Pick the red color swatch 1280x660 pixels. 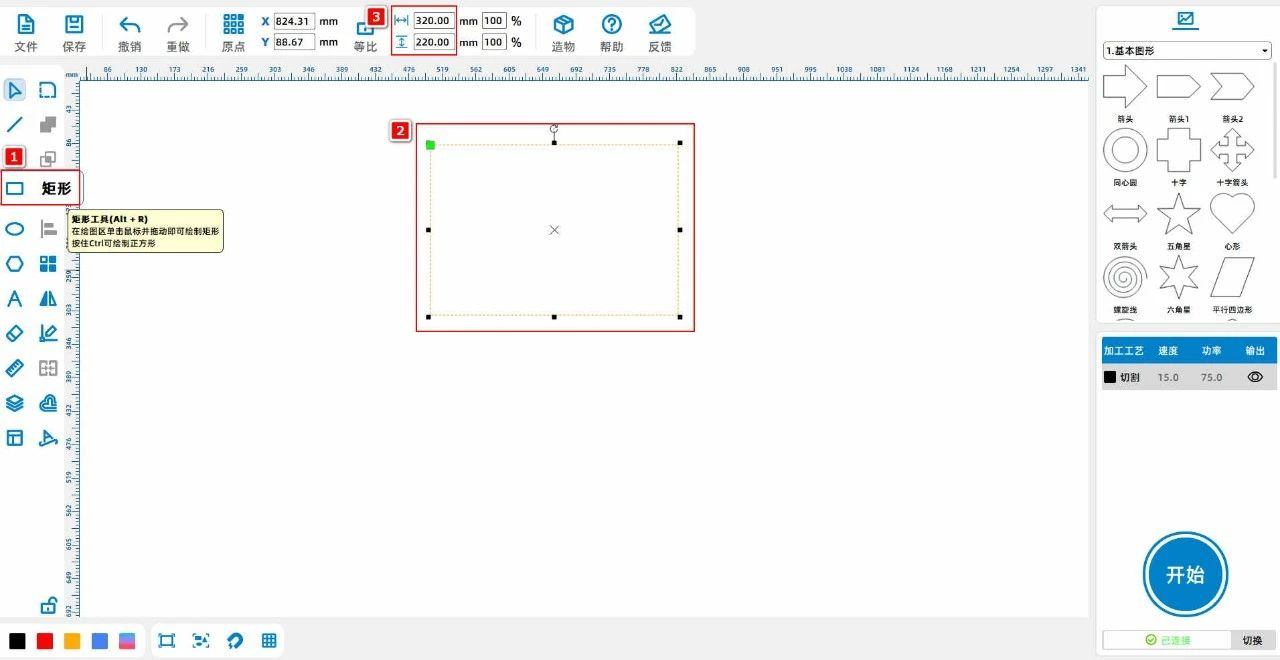coord(45,641)
